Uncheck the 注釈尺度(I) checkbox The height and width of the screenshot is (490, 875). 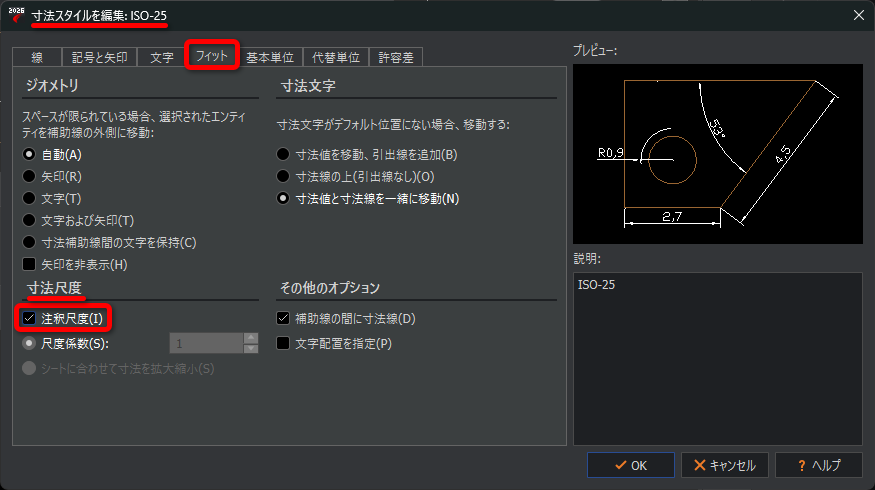(30, 319)
